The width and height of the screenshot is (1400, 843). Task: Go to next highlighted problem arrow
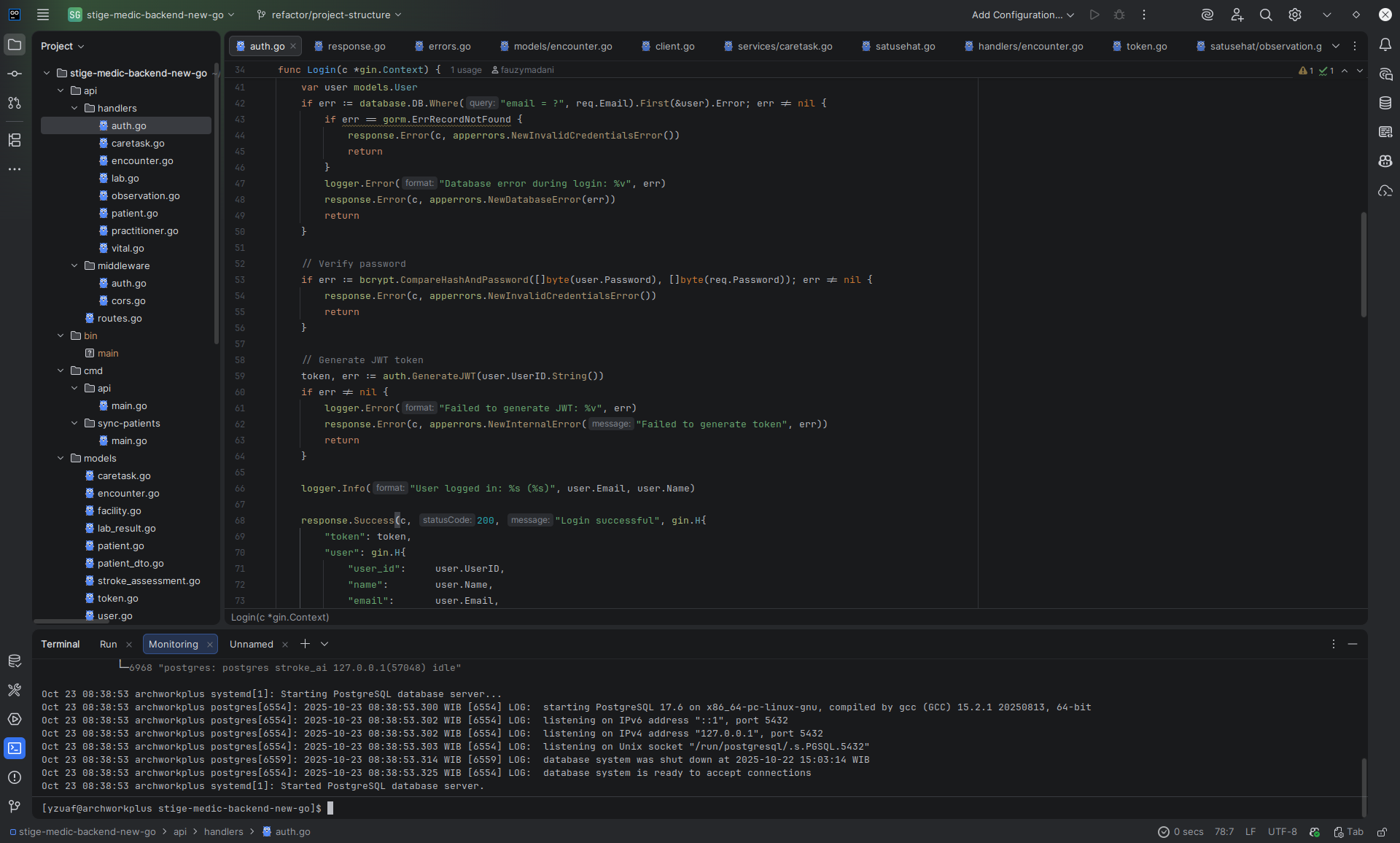tap(1360, 71)
